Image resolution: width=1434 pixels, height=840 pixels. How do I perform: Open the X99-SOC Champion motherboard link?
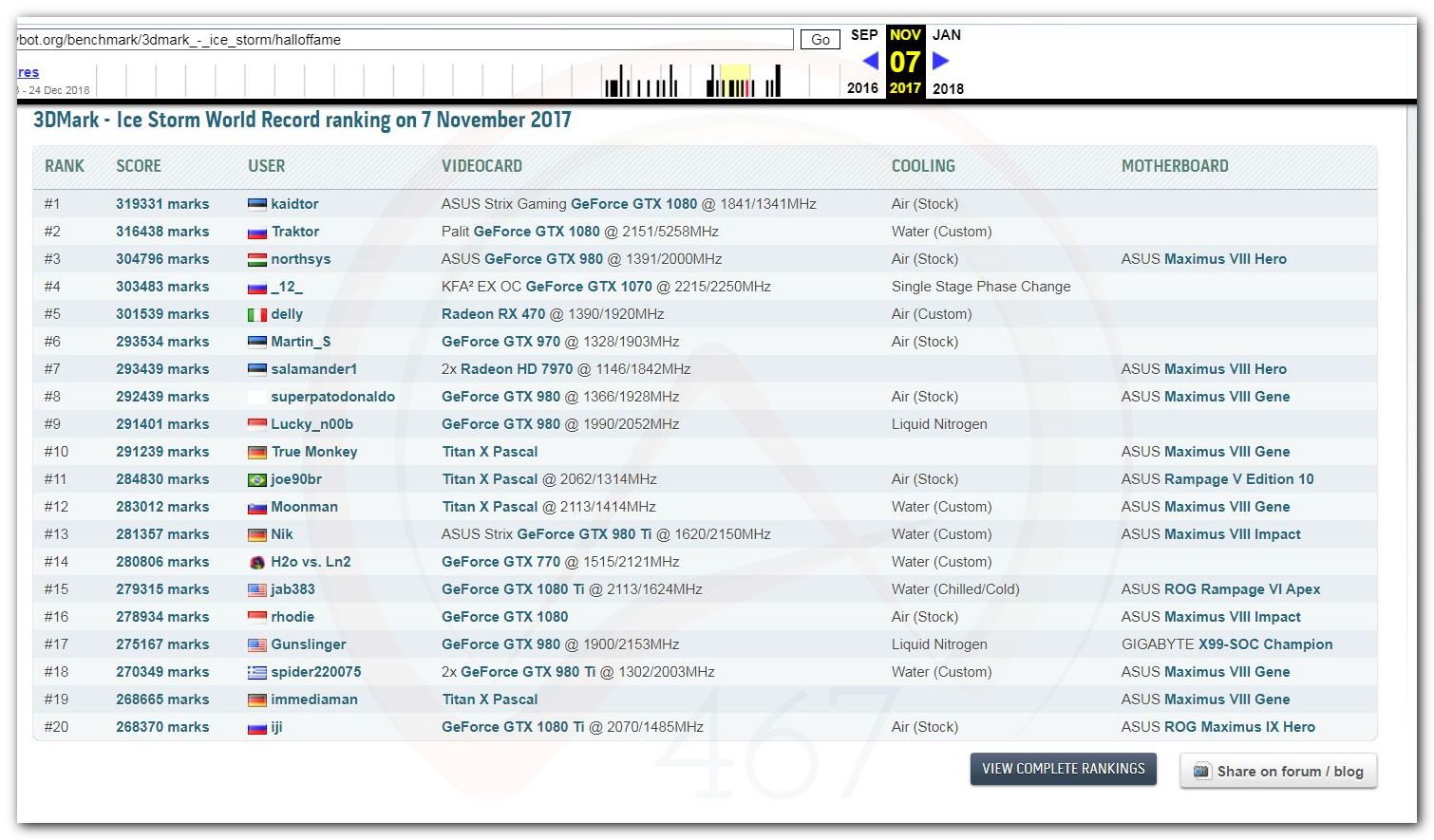pyautogui.click(x=1265, y=644)
